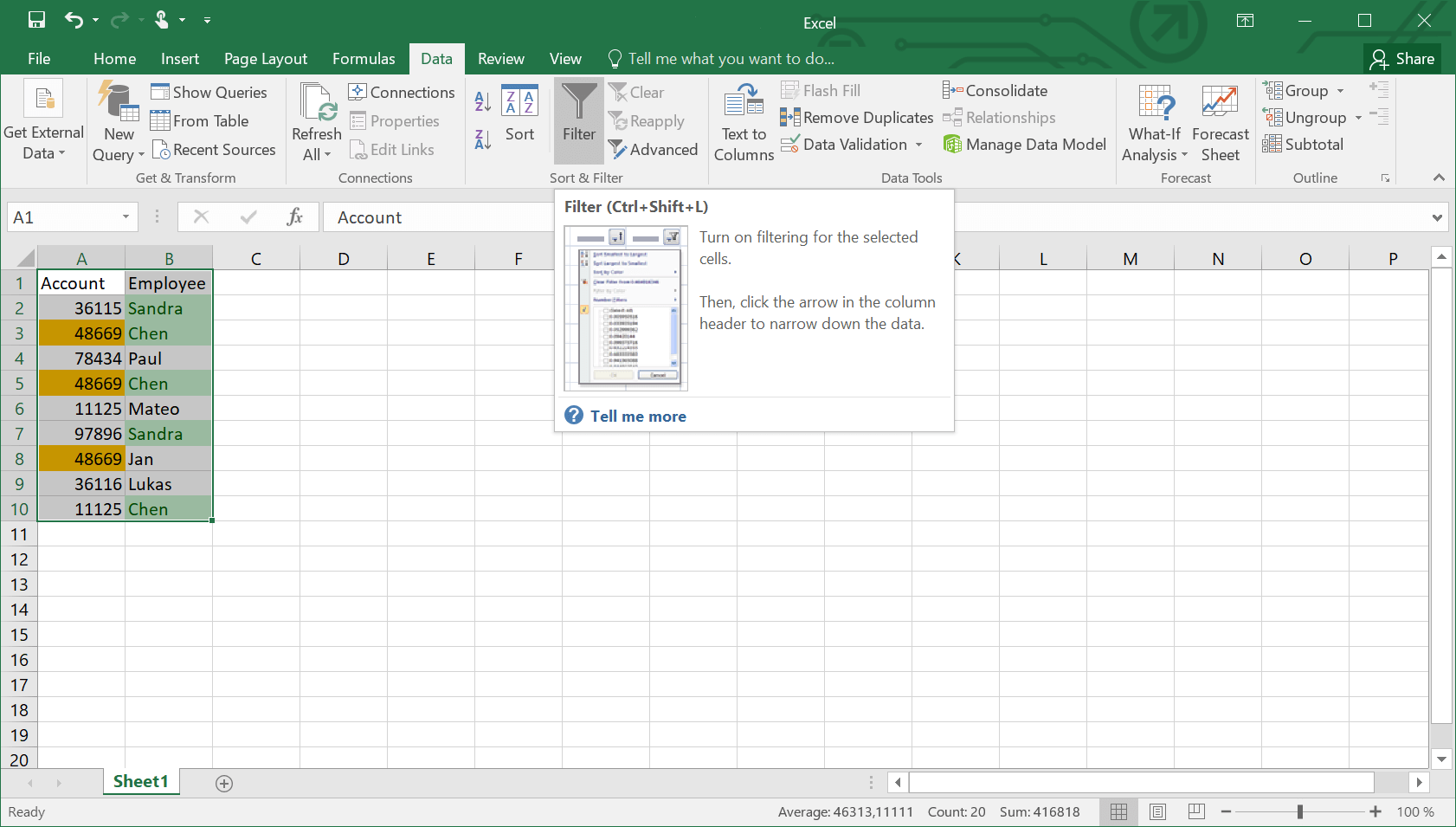Screen dimensions: 1456x827
Task: Toggle filtering with the Filter button
Action: point(578,120)
